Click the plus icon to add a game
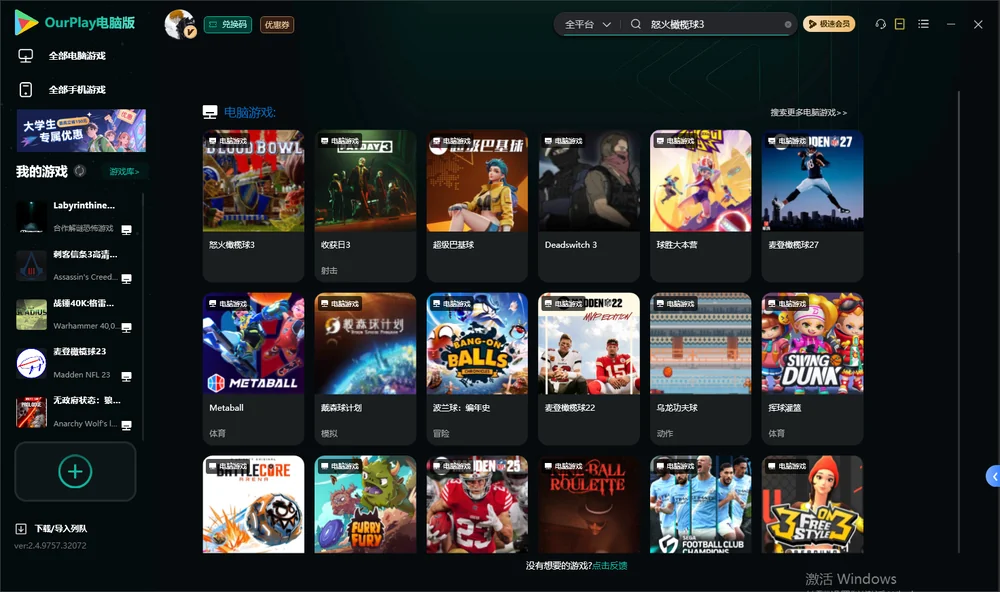Viewport: 1000px width, 592px height. [x=75, y=471]
